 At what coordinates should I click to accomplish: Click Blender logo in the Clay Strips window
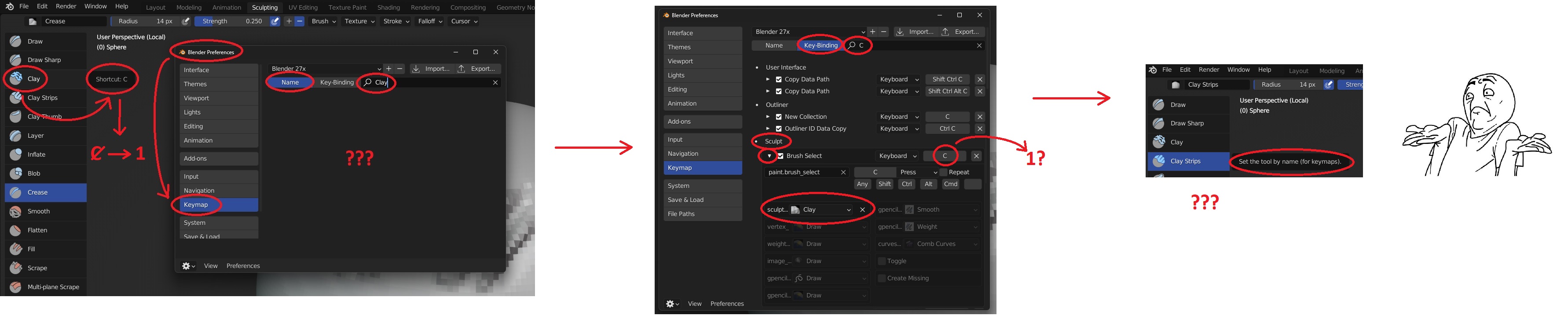[x=1152, y=70]
